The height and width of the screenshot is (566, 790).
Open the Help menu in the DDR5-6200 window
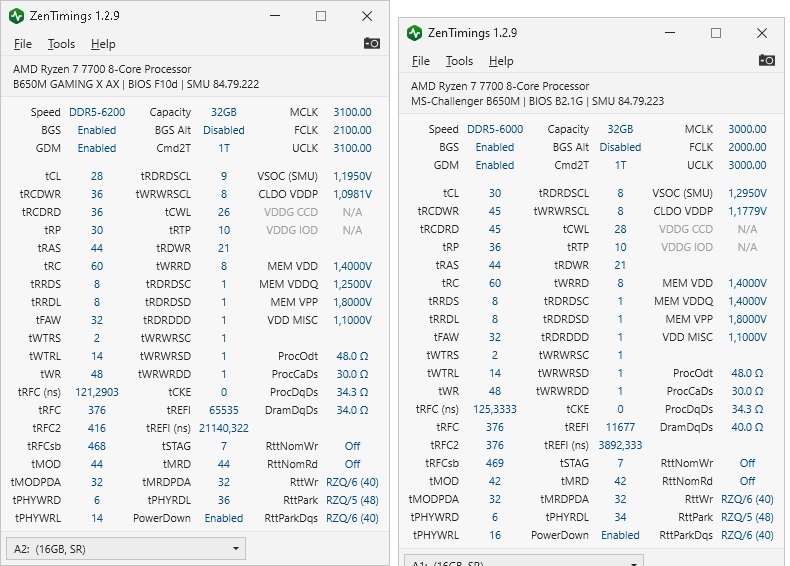pyautogui.click(x=103, y=44)
